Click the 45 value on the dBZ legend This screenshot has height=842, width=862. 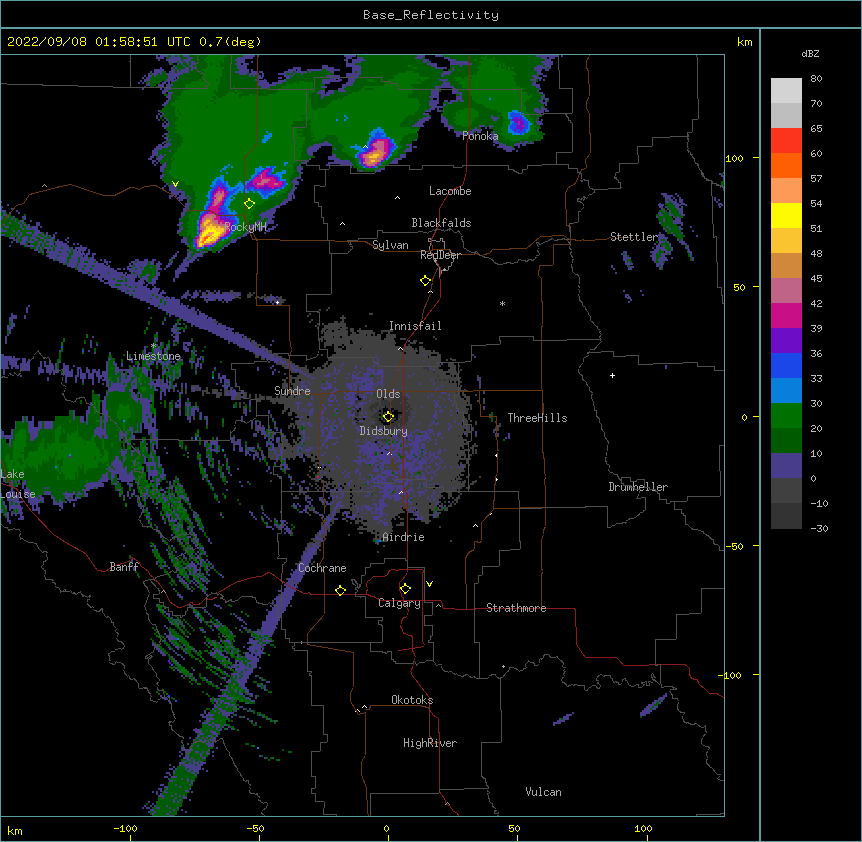click(816, 279)
